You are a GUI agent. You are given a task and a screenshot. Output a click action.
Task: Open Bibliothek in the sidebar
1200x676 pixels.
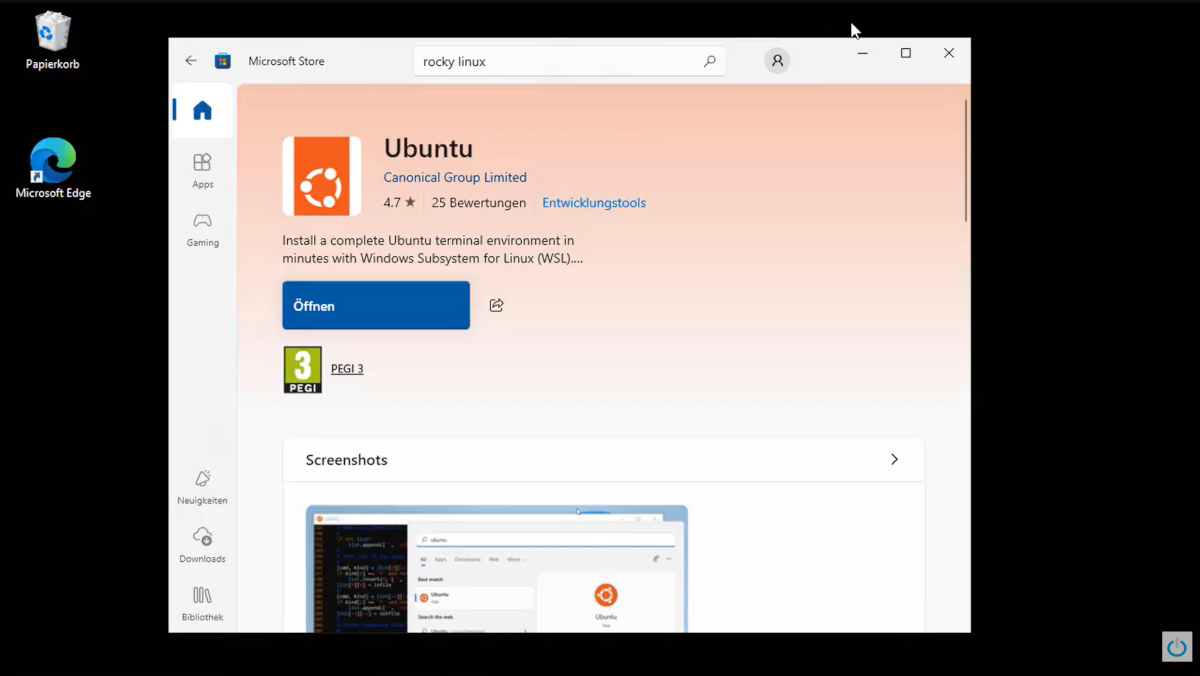pyautogui.click(x=202, y=604)
